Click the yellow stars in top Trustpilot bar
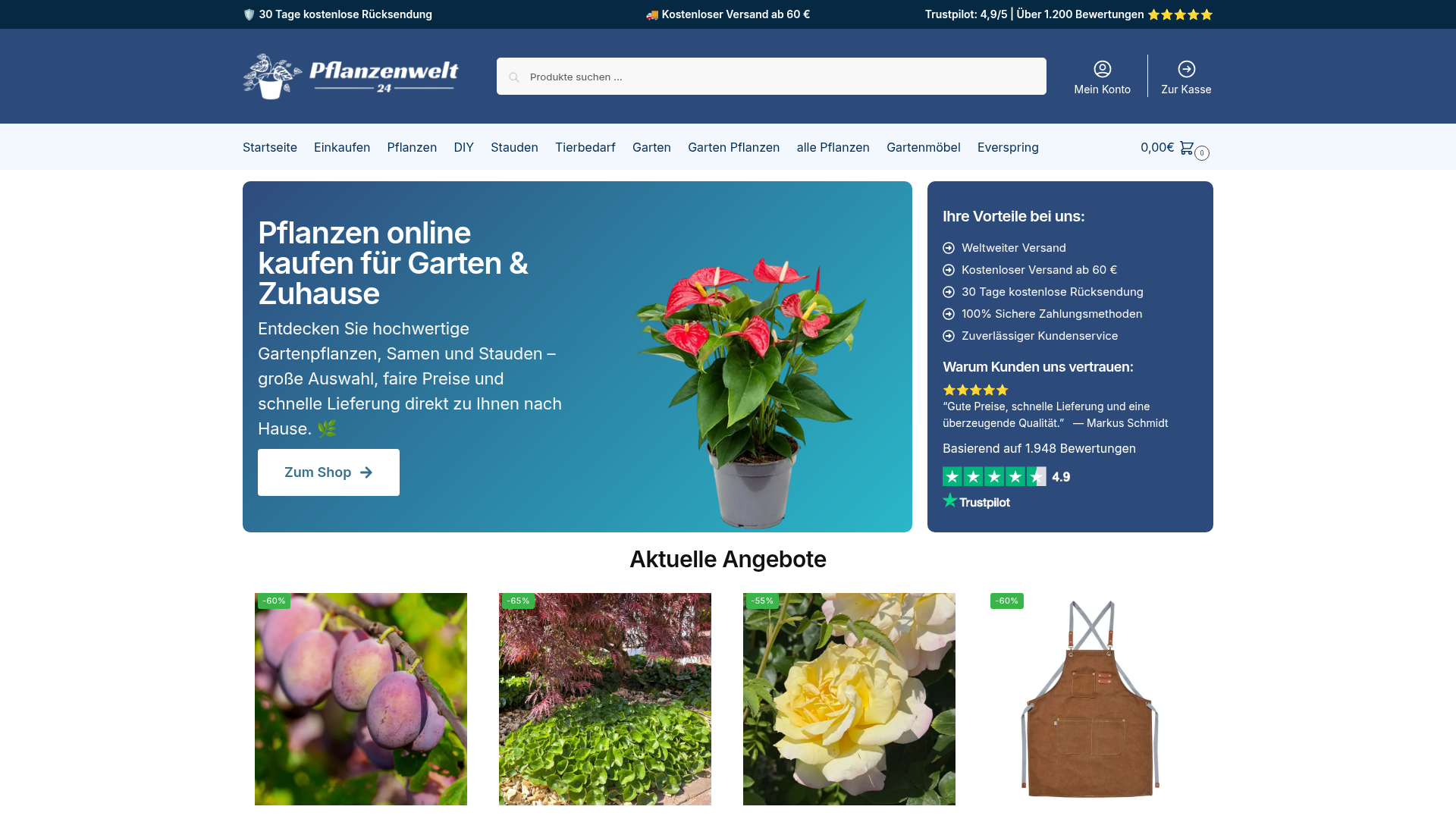Screen dimensions: 1456x819 tap(1180, 14)
